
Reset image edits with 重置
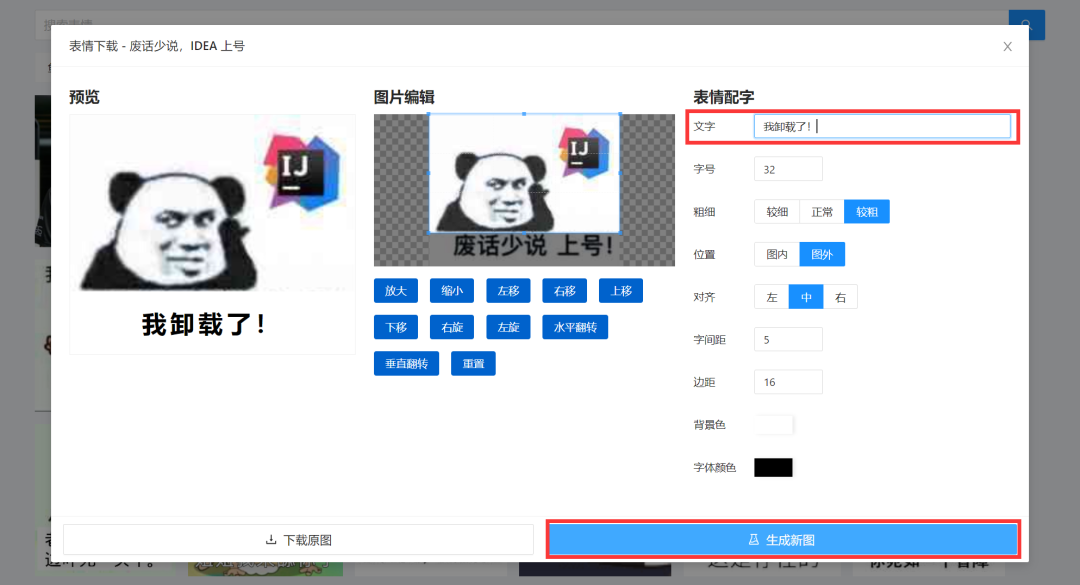[473, 364]
